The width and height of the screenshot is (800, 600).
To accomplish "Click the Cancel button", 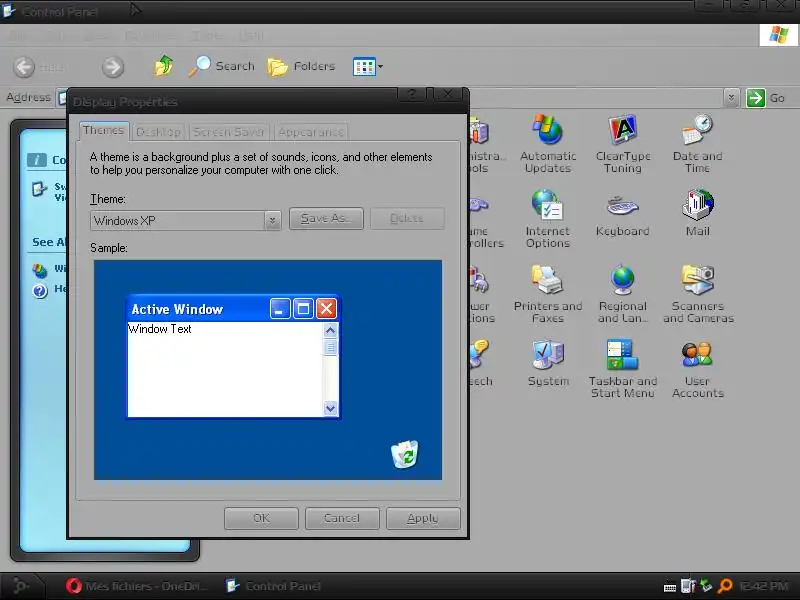I will 342,518.
